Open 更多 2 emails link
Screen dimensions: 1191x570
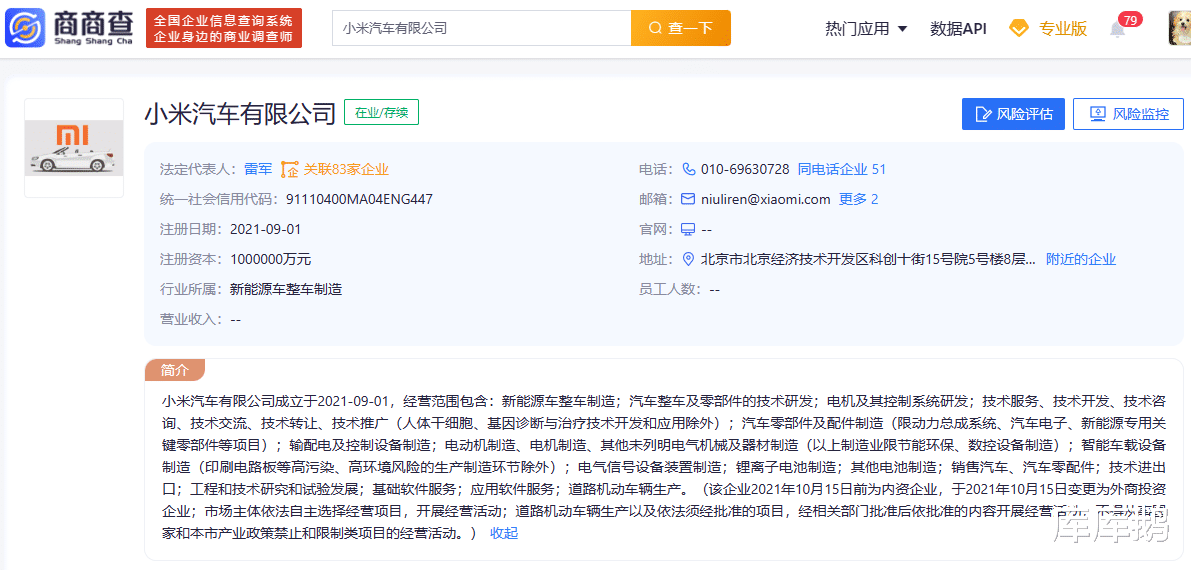(858, 199)
